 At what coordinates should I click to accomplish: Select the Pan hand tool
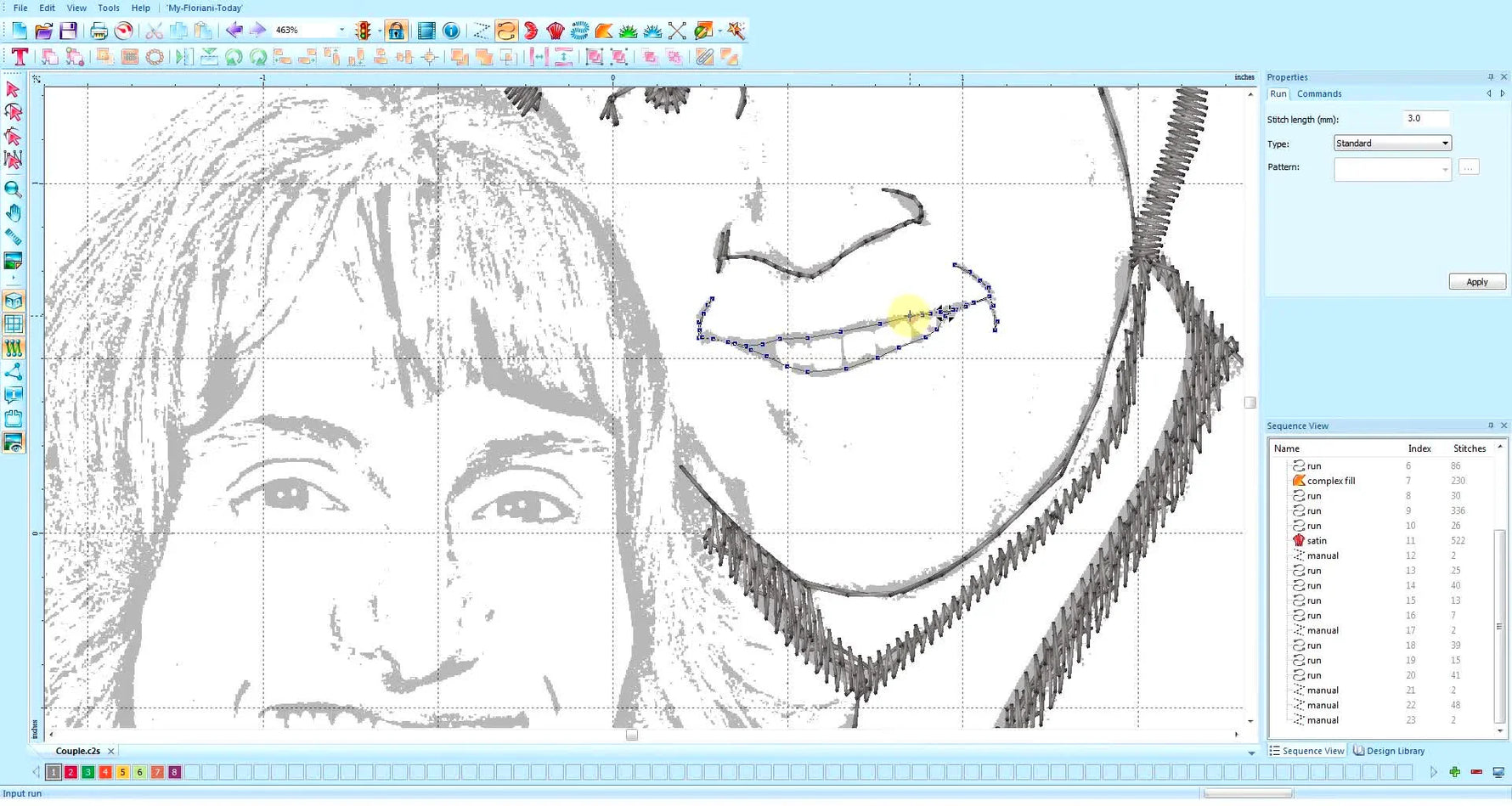(x=13, y=213)
